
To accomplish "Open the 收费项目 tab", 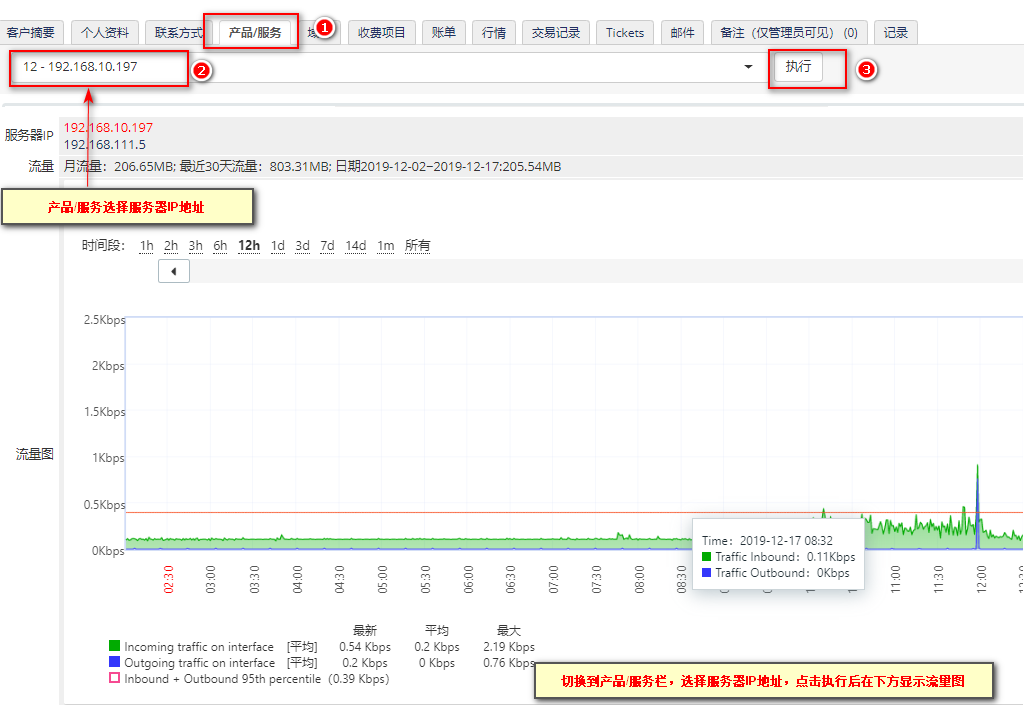I will pos(381,33).
